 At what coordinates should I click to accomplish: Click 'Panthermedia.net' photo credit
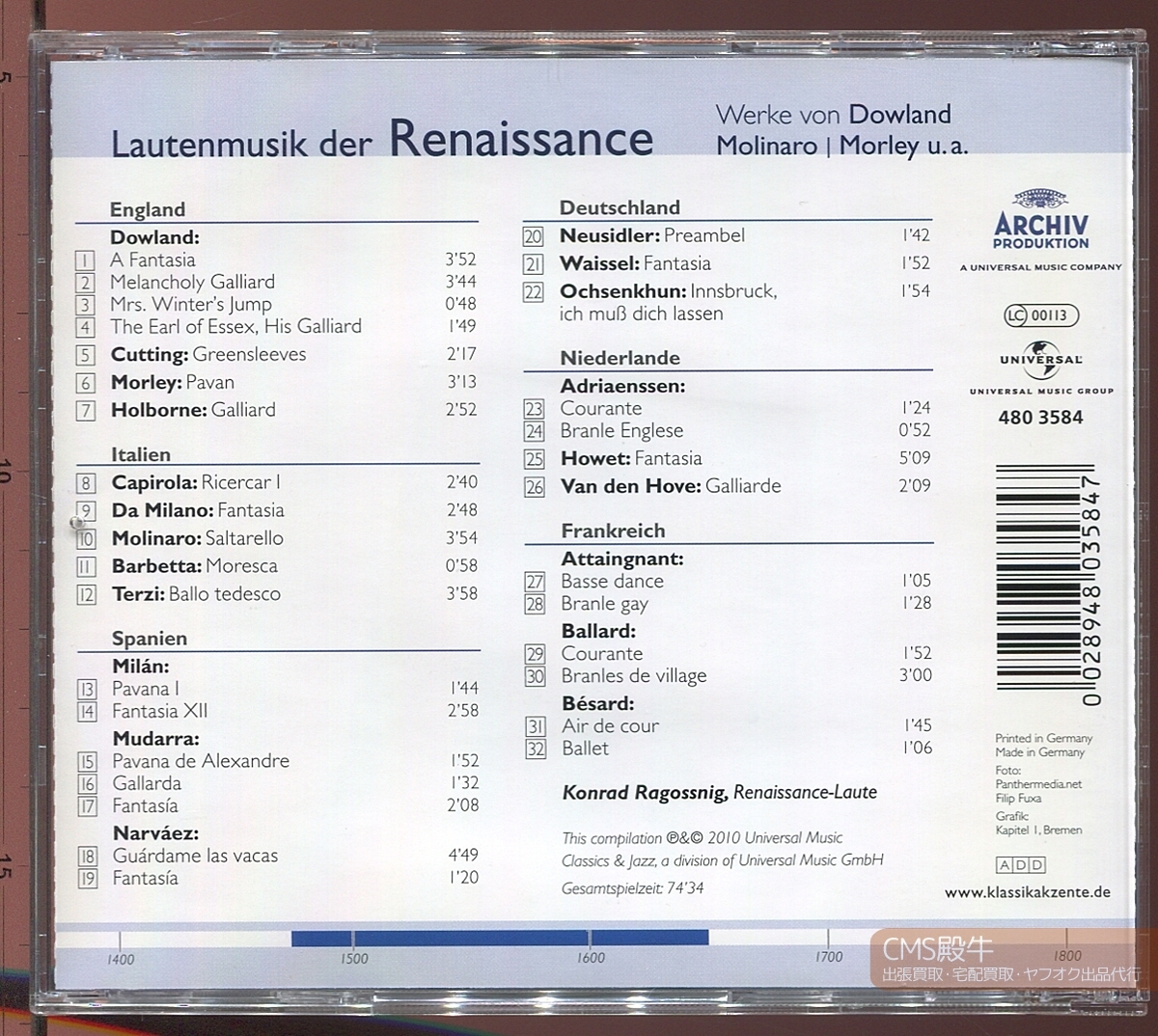1039,784
